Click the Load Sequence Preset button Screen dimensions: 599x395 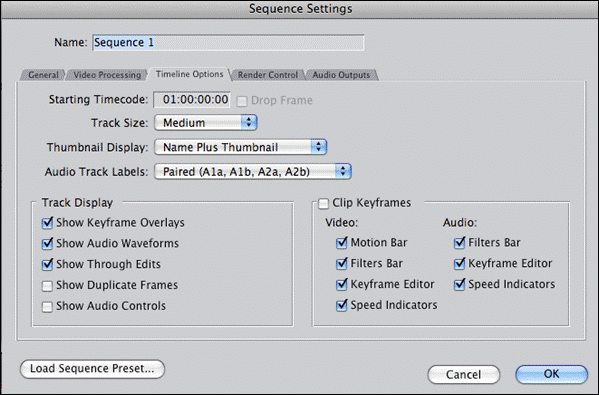coord(92,369)
